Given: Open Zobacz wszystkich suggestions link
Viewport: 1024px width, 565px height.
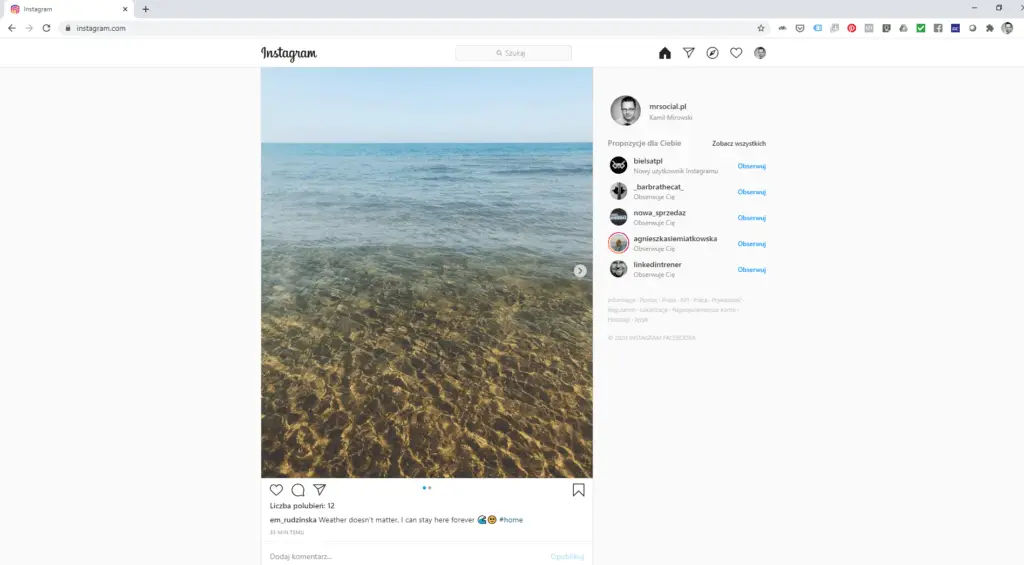Looking at the screenshot, I should [738, 144].
